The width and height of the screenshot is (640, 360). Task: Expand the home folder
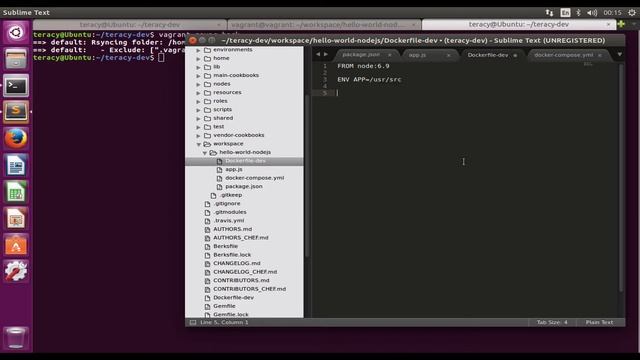198,59
